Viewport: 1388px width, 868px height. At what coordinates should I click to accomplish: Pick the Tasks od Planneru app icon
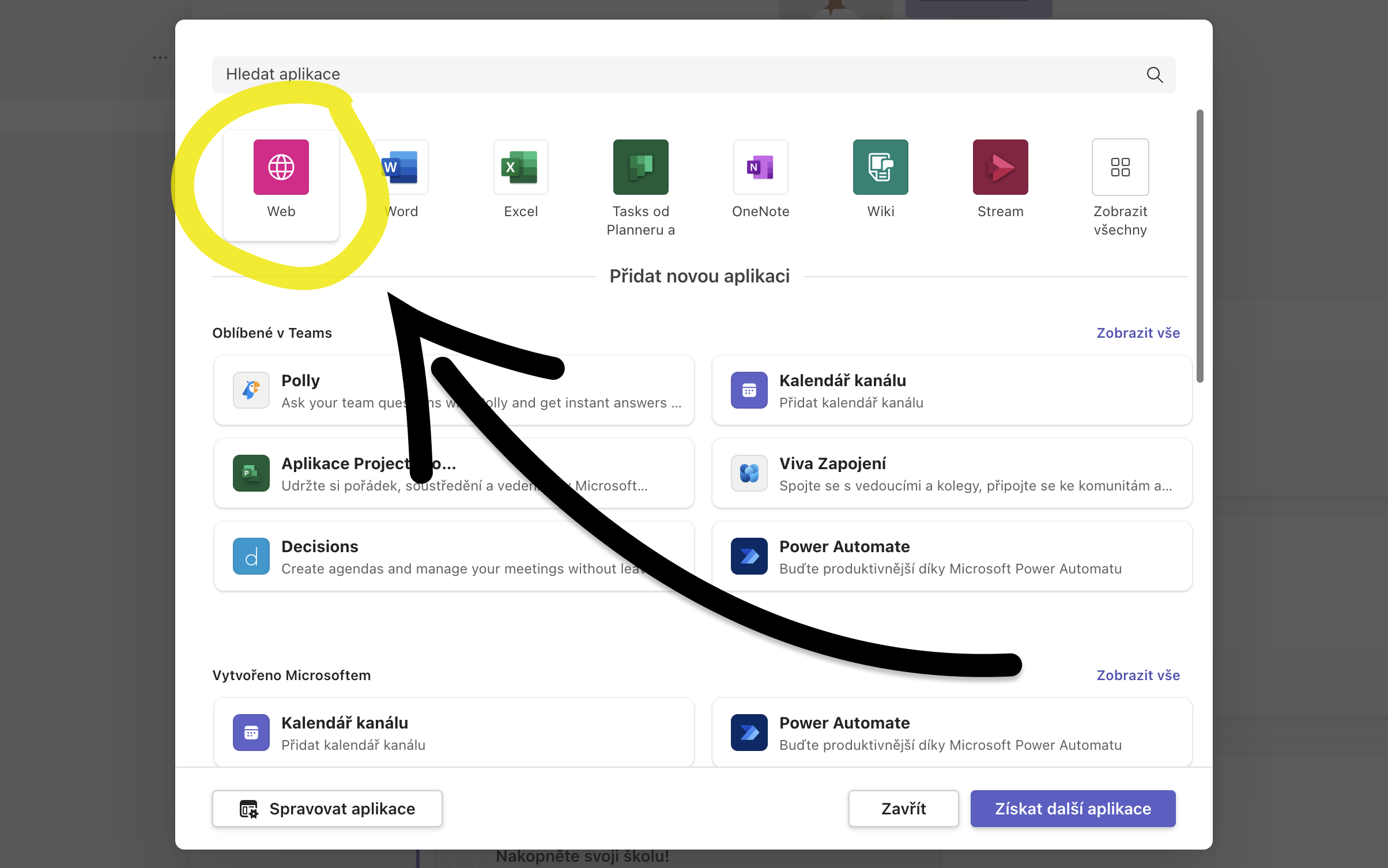pyautogui.click(x=640, y=167)
